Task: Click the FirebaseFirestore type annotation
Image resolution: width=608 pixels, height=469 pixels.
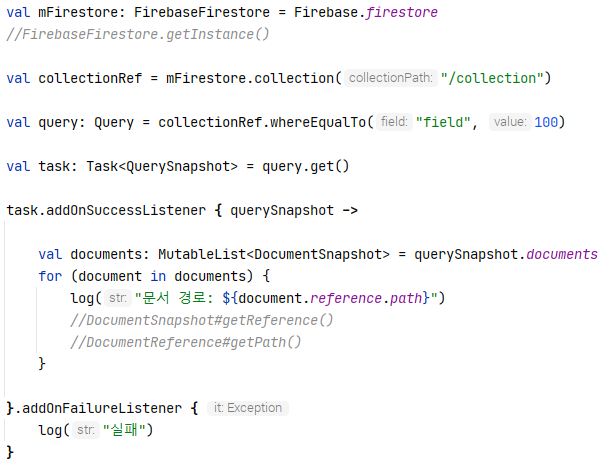Action: pyautogui.click(x=202, y=12)
